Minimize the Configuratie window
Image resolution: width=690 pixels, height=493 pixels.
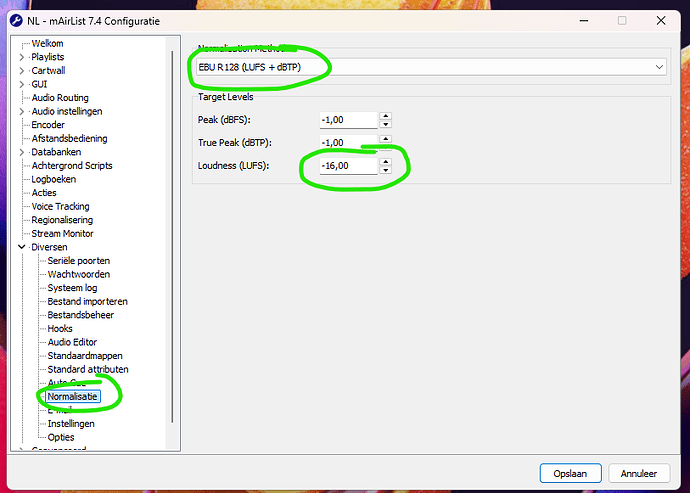(584, 21)
